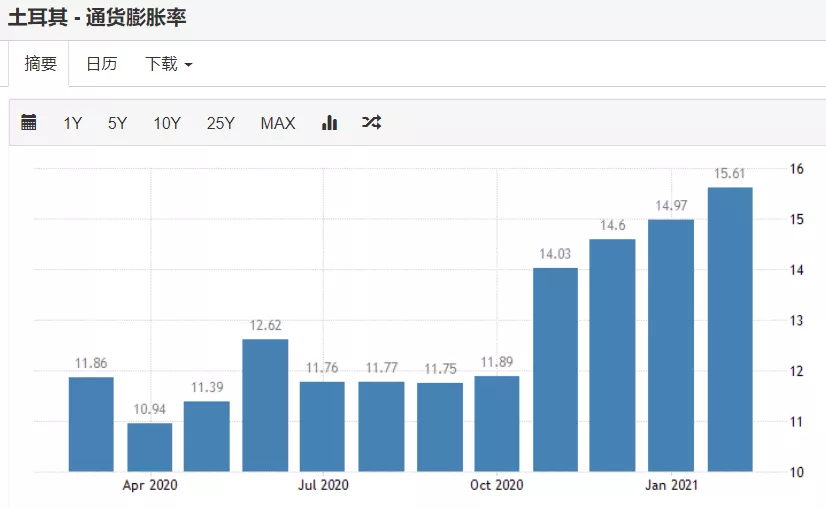
Task: Select the MAX time range
Action: tap(278, 123)
